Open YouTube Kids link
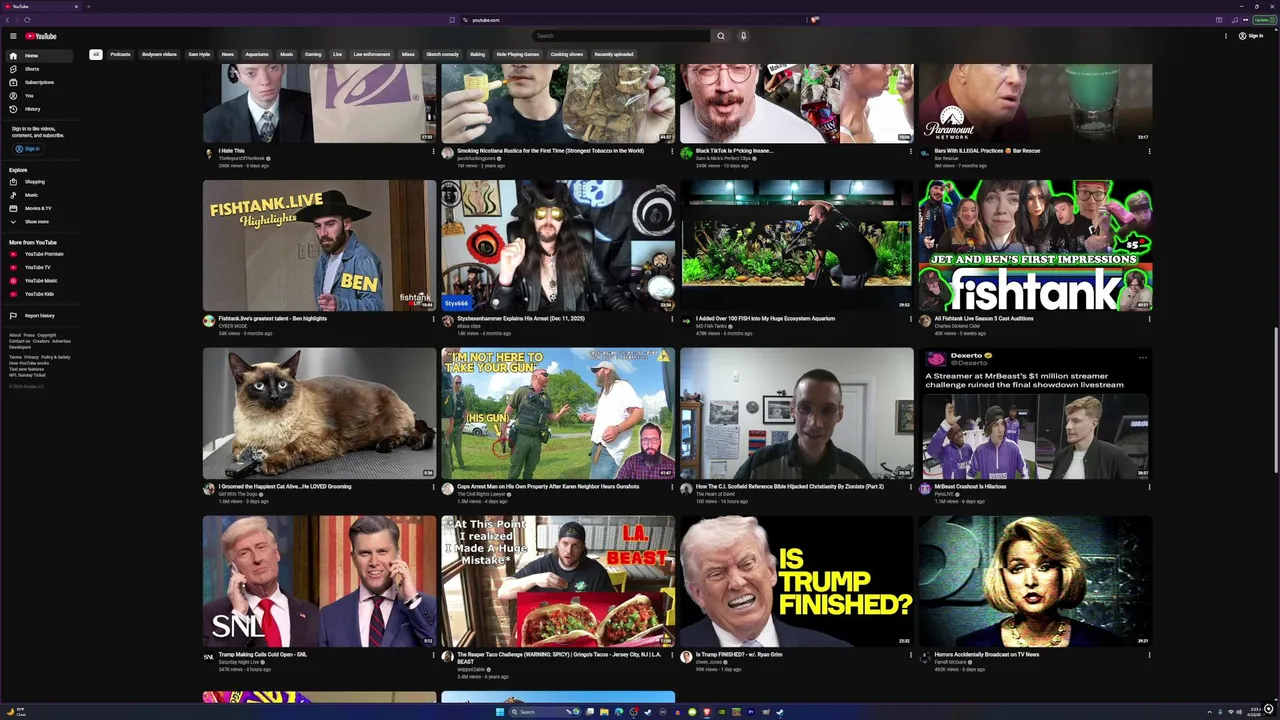 pyautogui.click(x=38, y=294)
